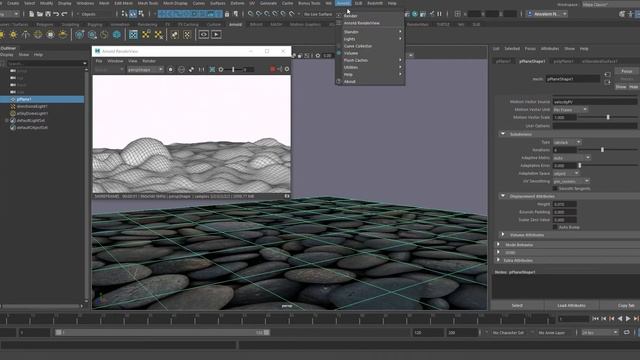Click lock selection icon in status line
Screen dimensions: 640x360
point(227,14)
